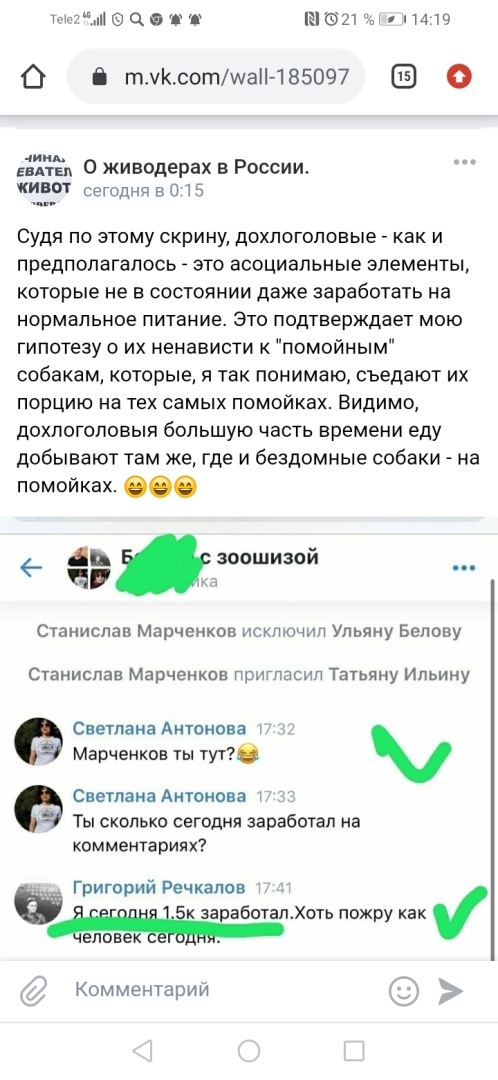Open Григорий Речкалов's profile name
The height and width of the screenshot is (1080, 498).
pos(160,887)
